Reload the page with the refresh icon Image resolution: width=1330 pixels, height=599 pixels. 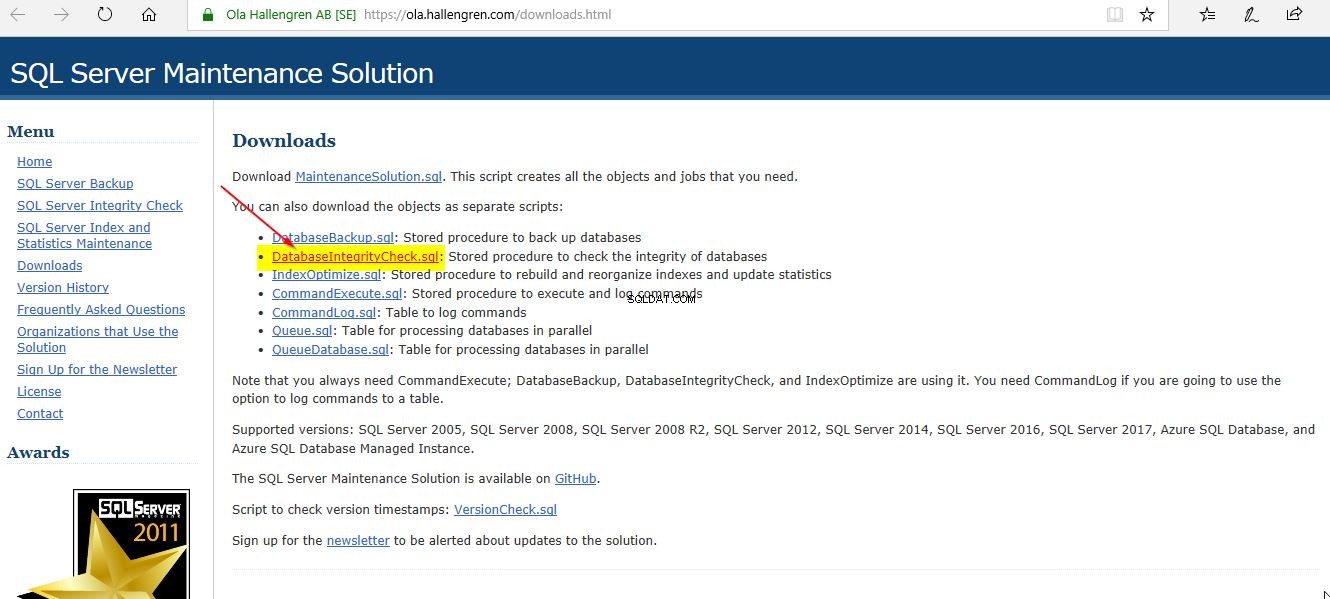105,15
